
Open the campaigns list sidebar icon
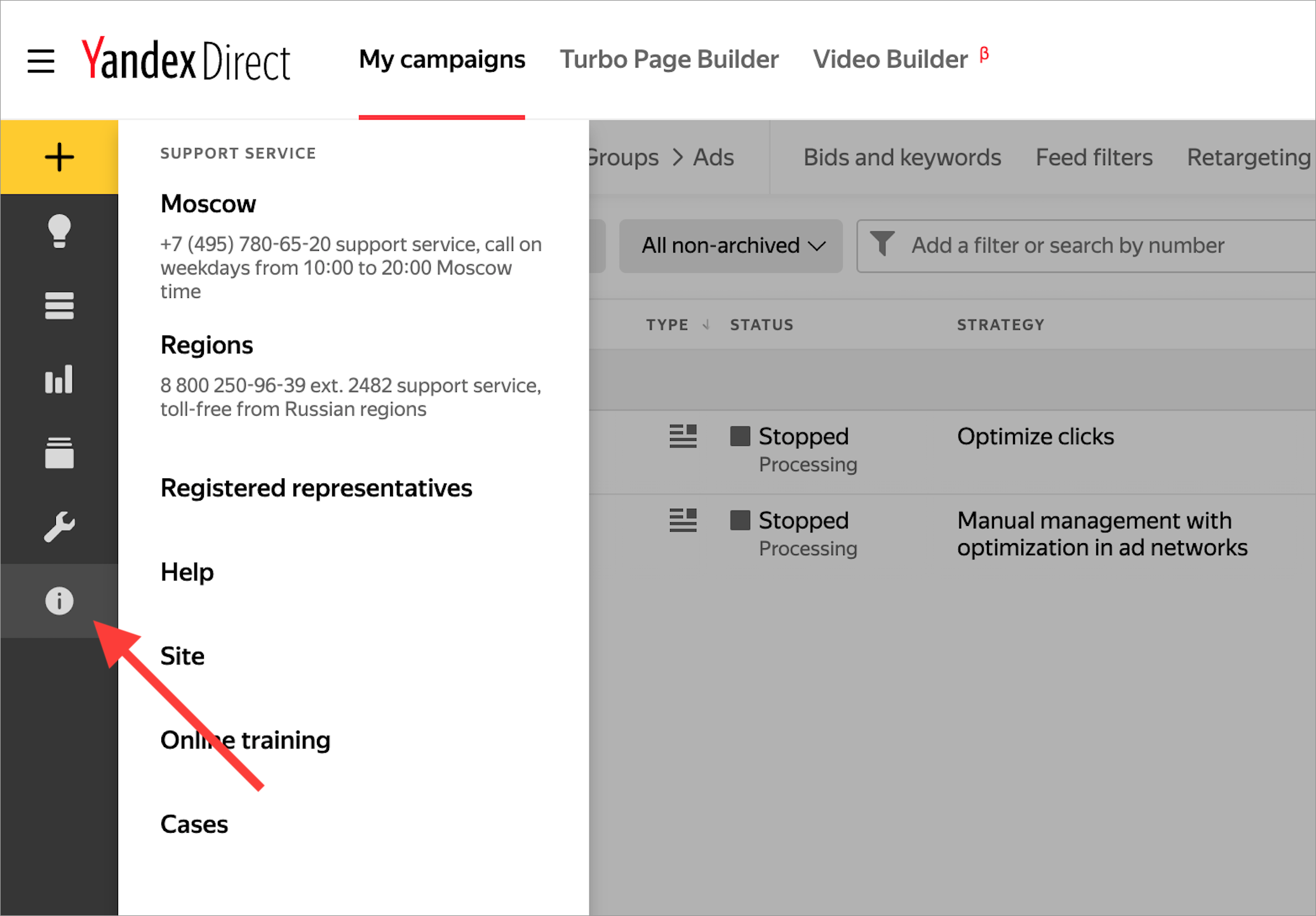tap(59, 306)
